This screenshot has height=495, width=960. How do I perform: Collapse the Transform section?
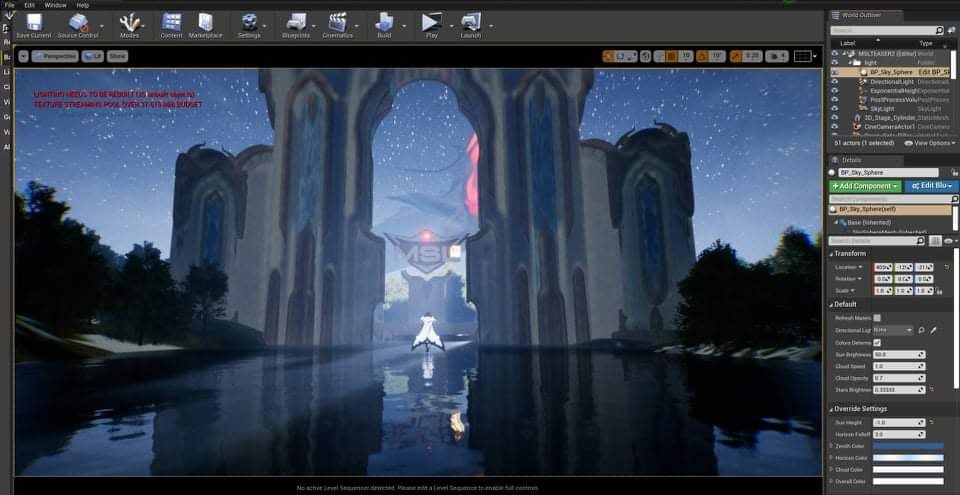[834, 253]
